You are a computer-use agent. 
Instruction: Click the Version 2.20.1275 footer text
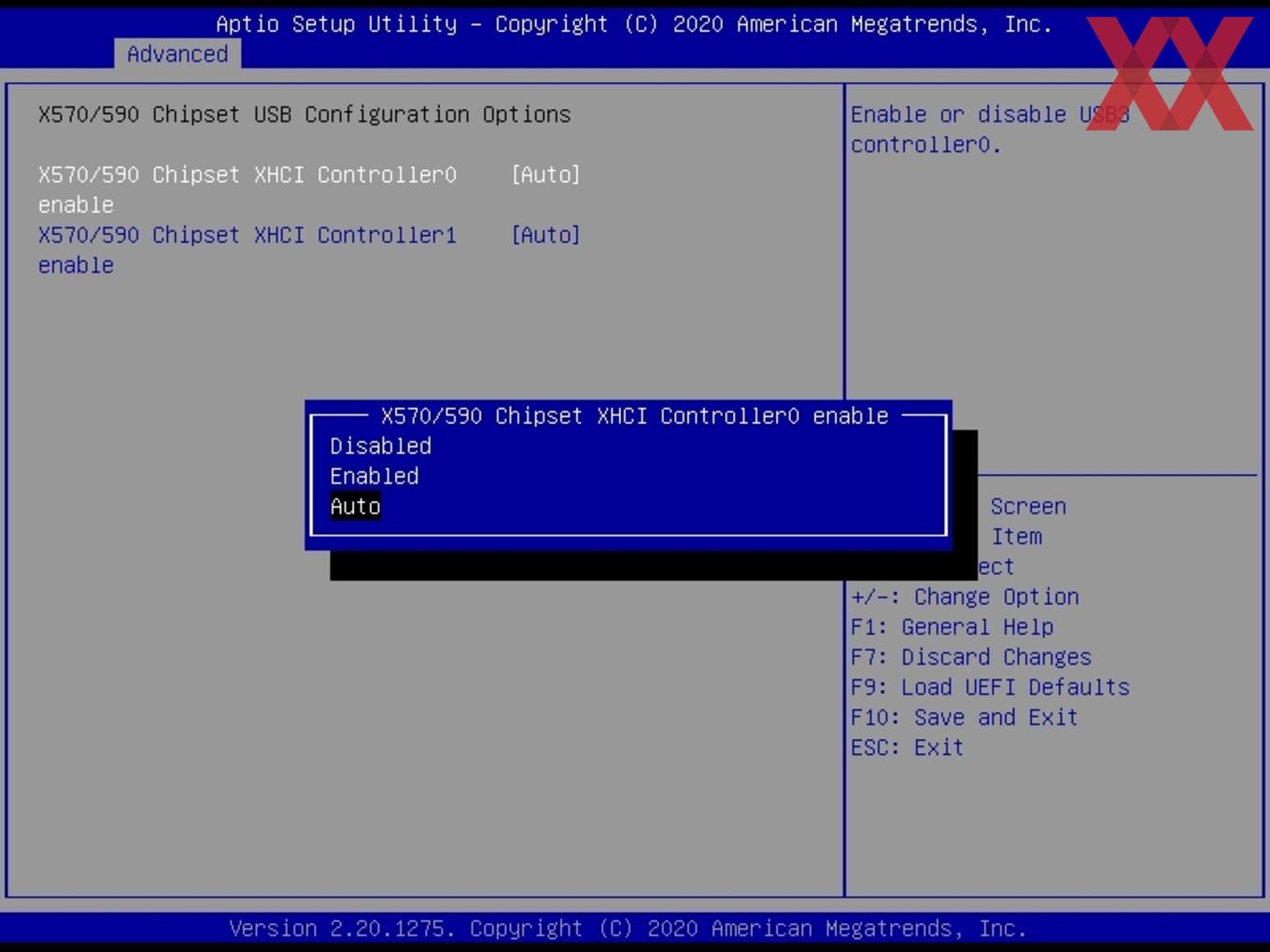pos(628,929)
